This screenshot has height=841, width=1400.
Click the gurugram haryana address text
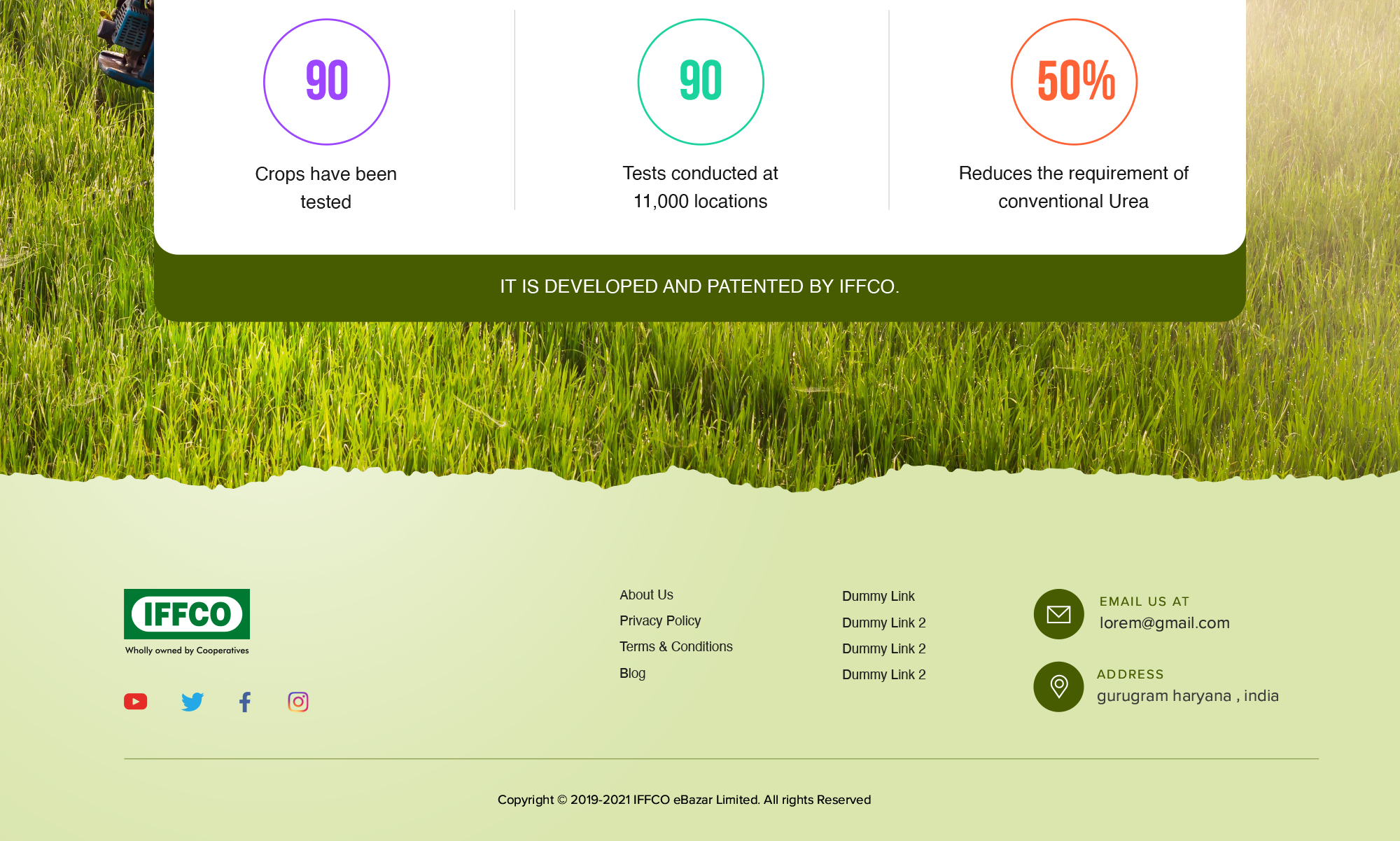pyautogui.click(x=1187, y=695)
